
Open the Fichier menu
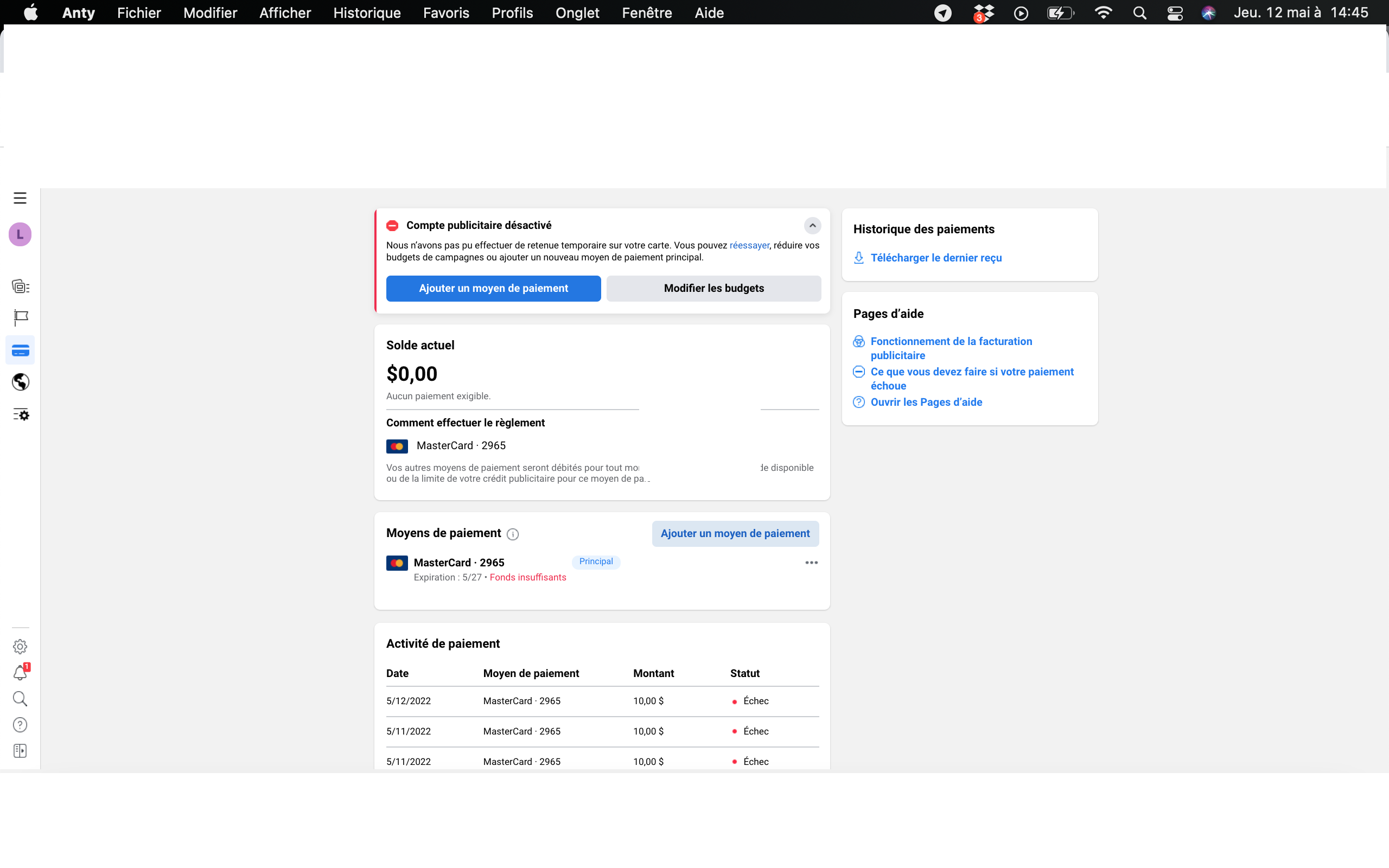click(x=139, y=12)
